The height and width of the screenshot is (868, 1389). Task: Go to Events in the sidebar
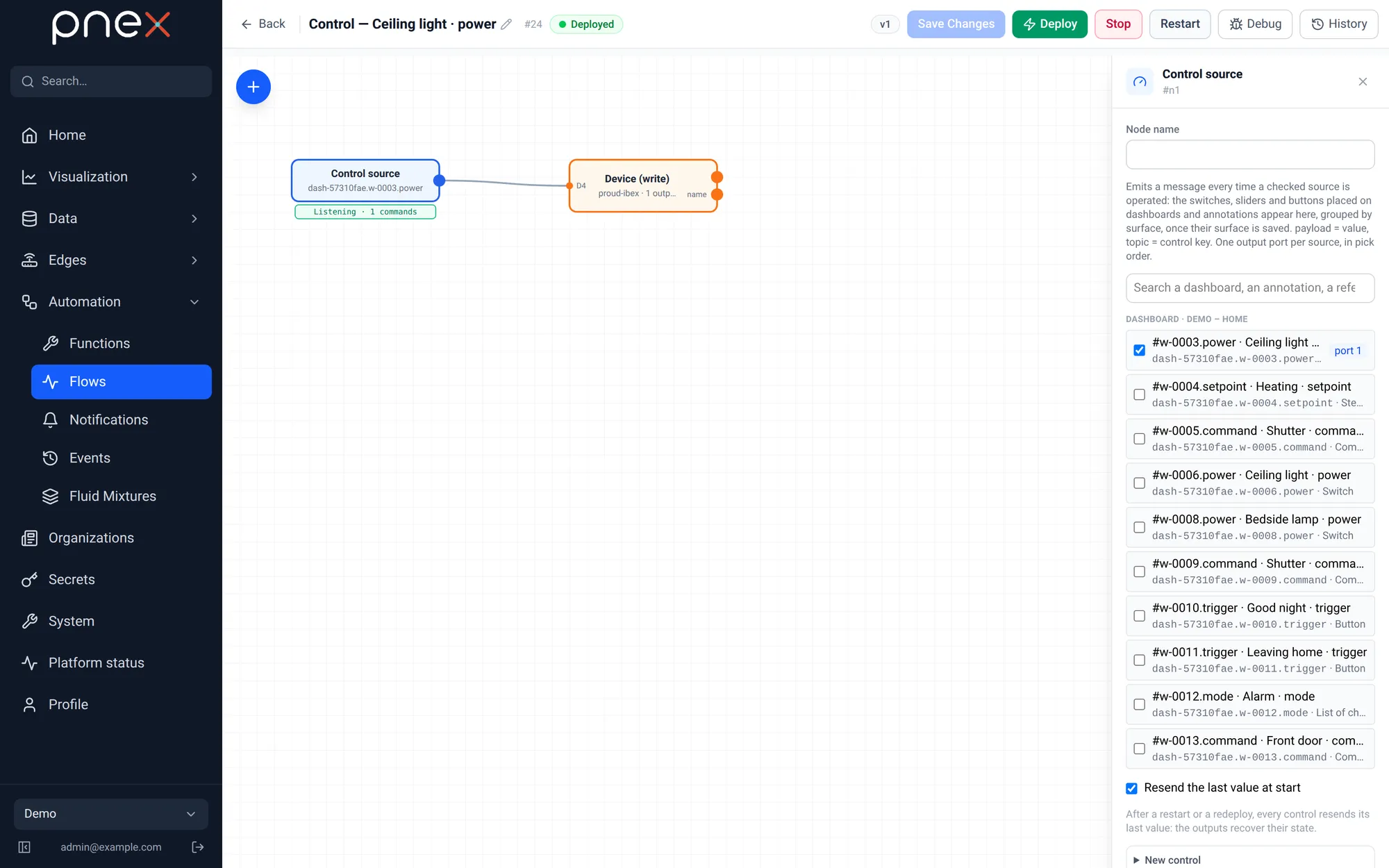tap(122, 458)
